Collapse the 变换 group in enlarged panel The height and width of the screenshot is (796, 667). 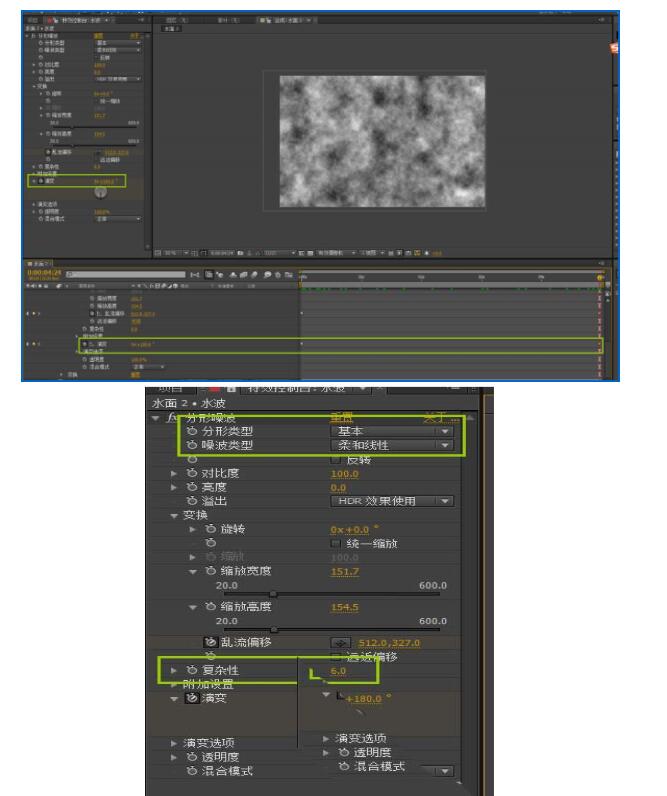click(x=174, y=515)
